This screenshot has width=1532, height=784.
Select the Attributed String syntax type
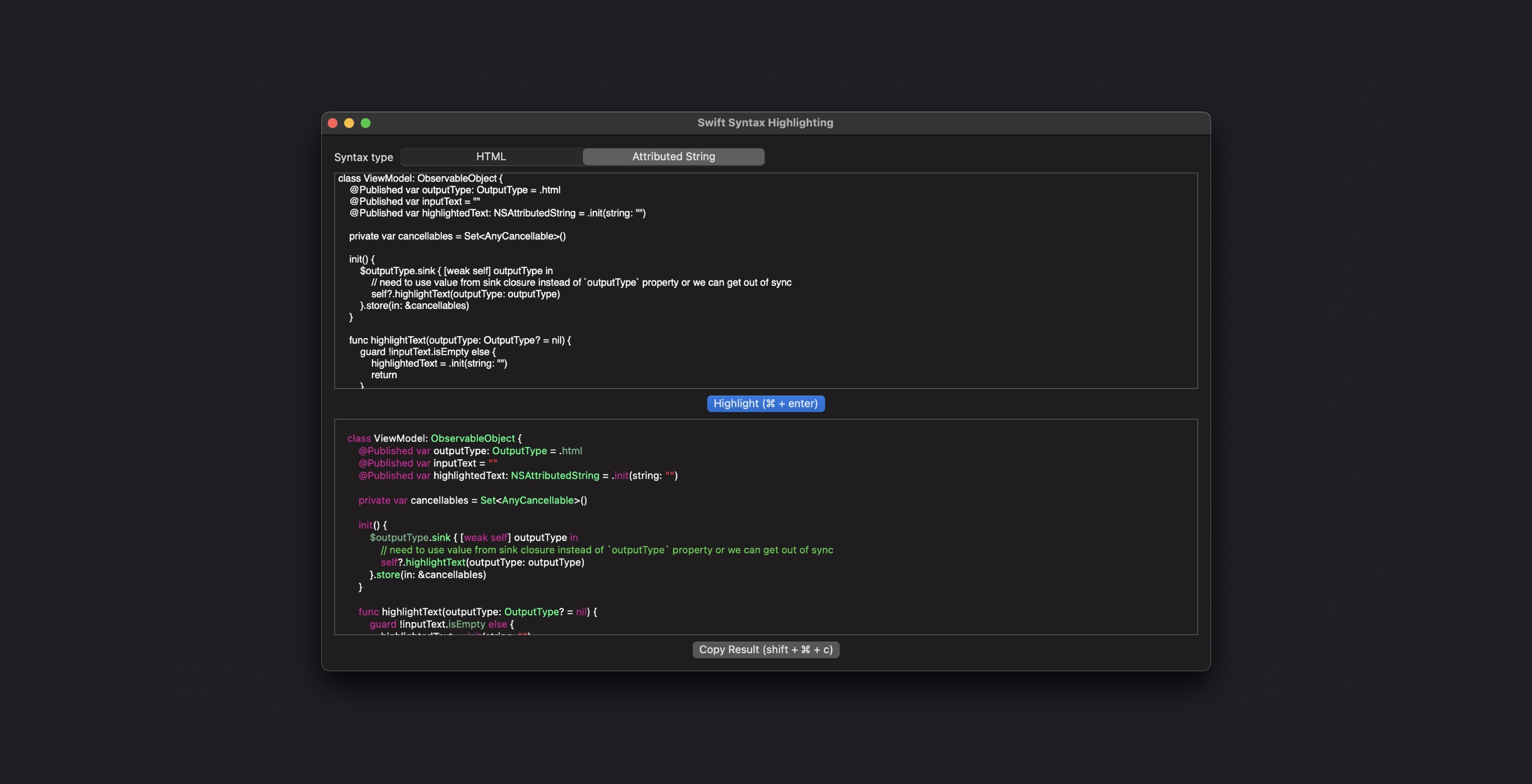coord(673,156)
